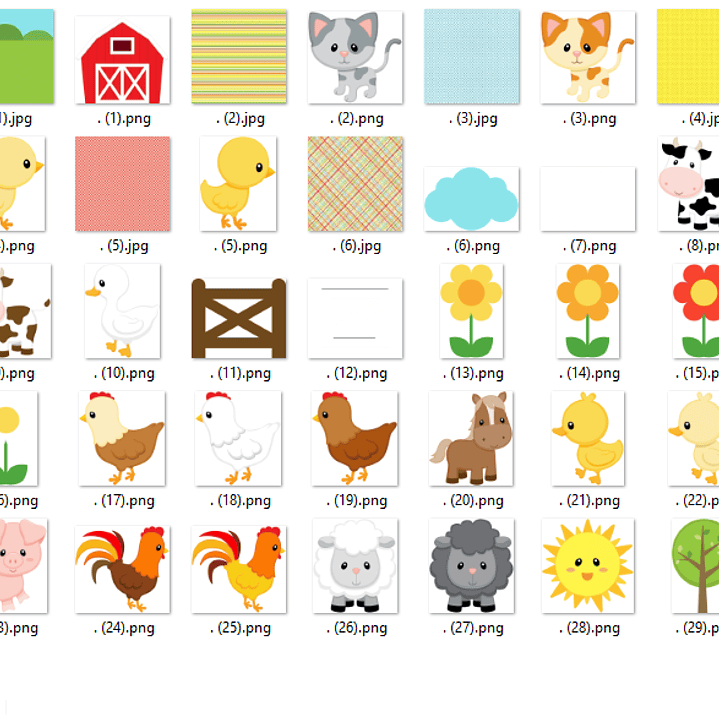Select the brown rooster file (24).png
The width and height of the screenshot is (719, 719).
(x=122, y=569)
